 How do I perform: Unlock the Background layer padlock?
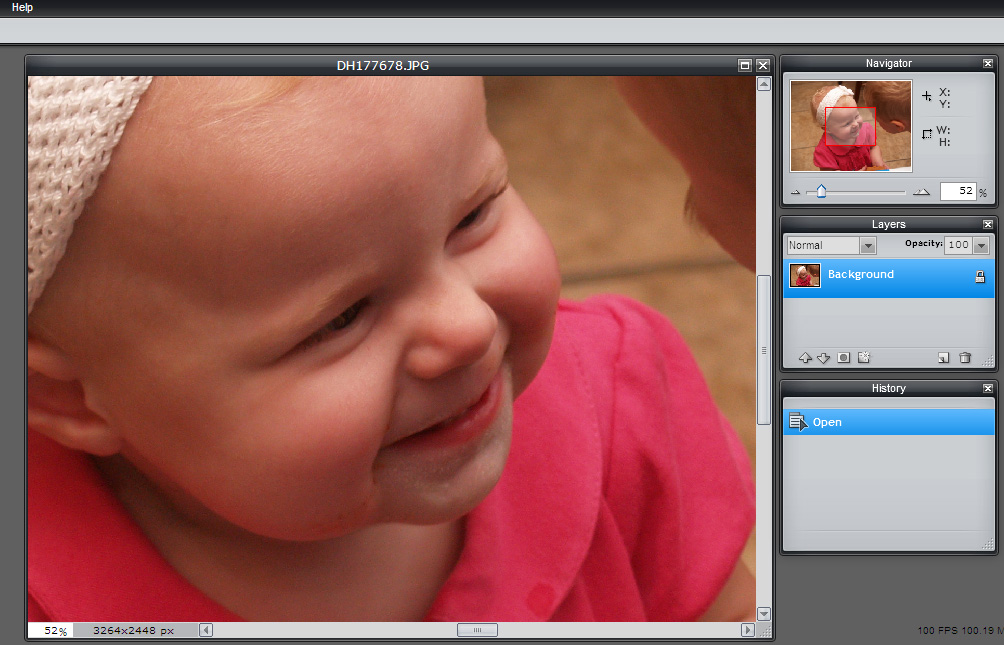coord(980,277)
